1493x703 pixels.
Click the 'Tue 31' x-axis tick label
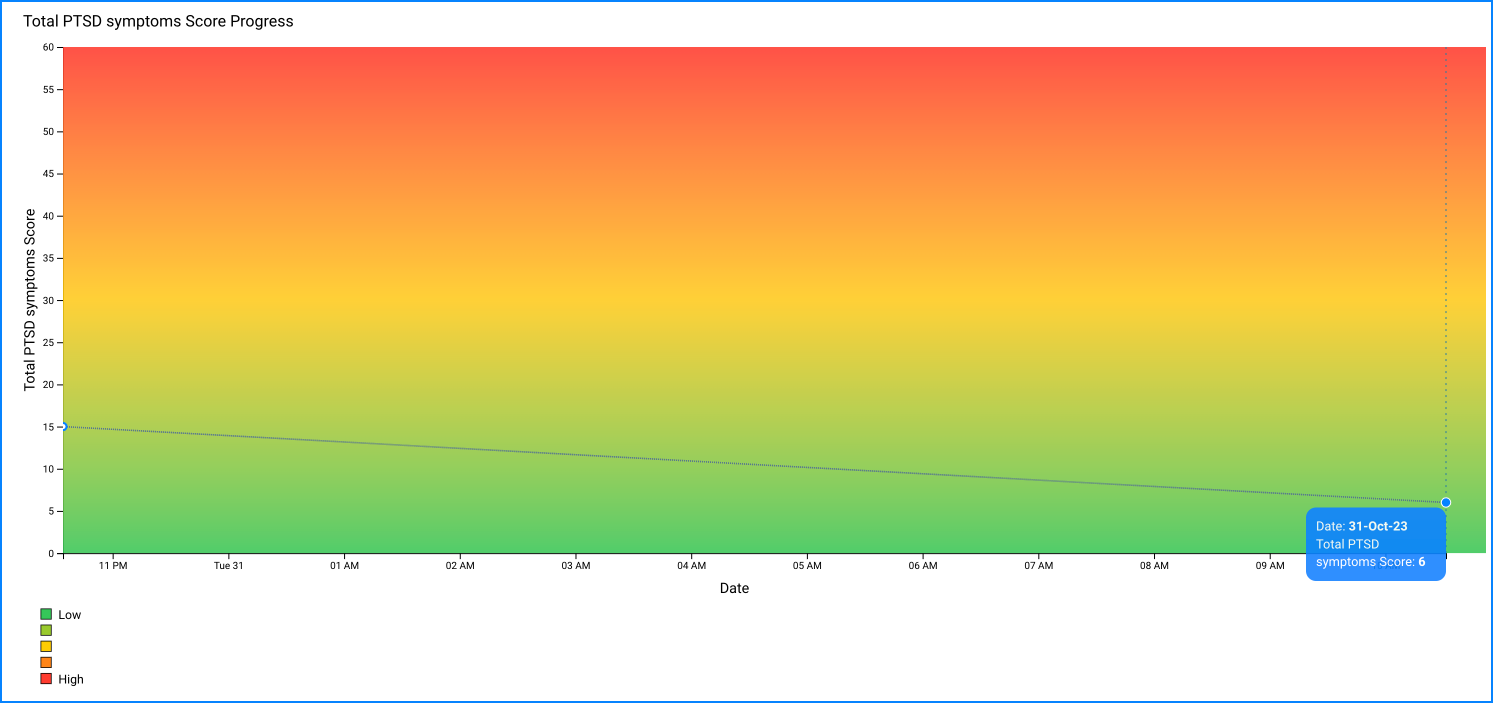[229, 566]
